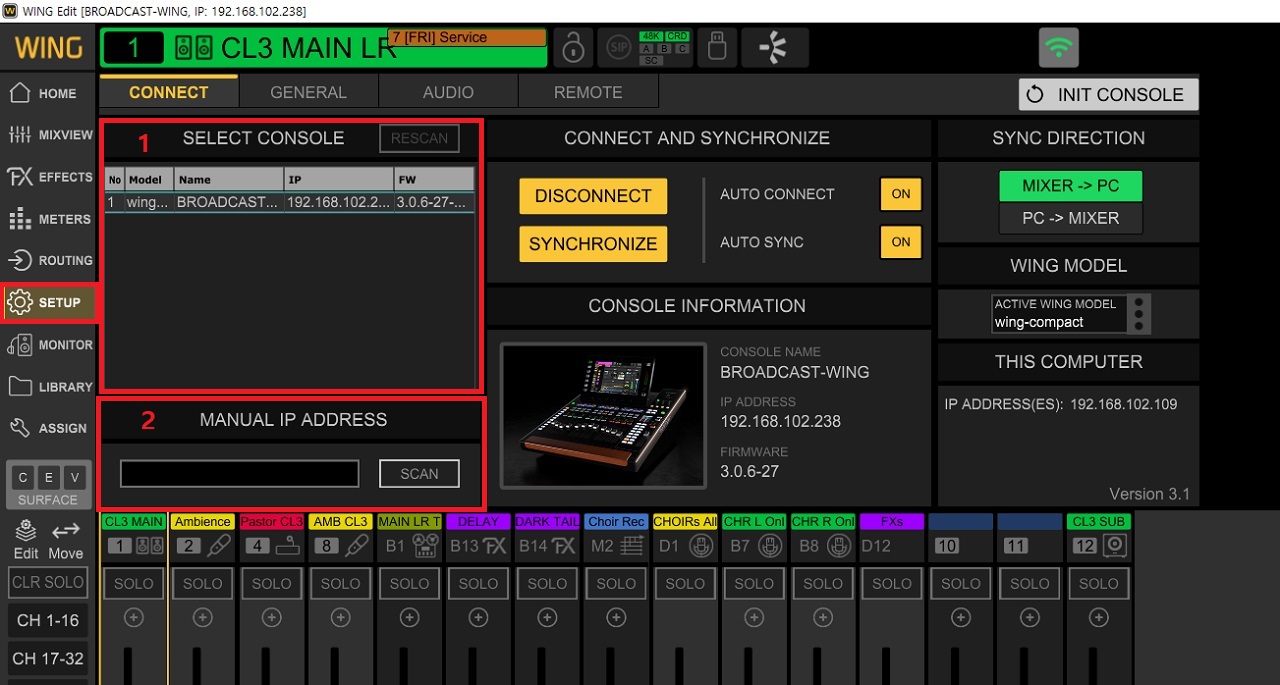
Task: Switch to the REMOTE tab
Action: click(588, 92)
